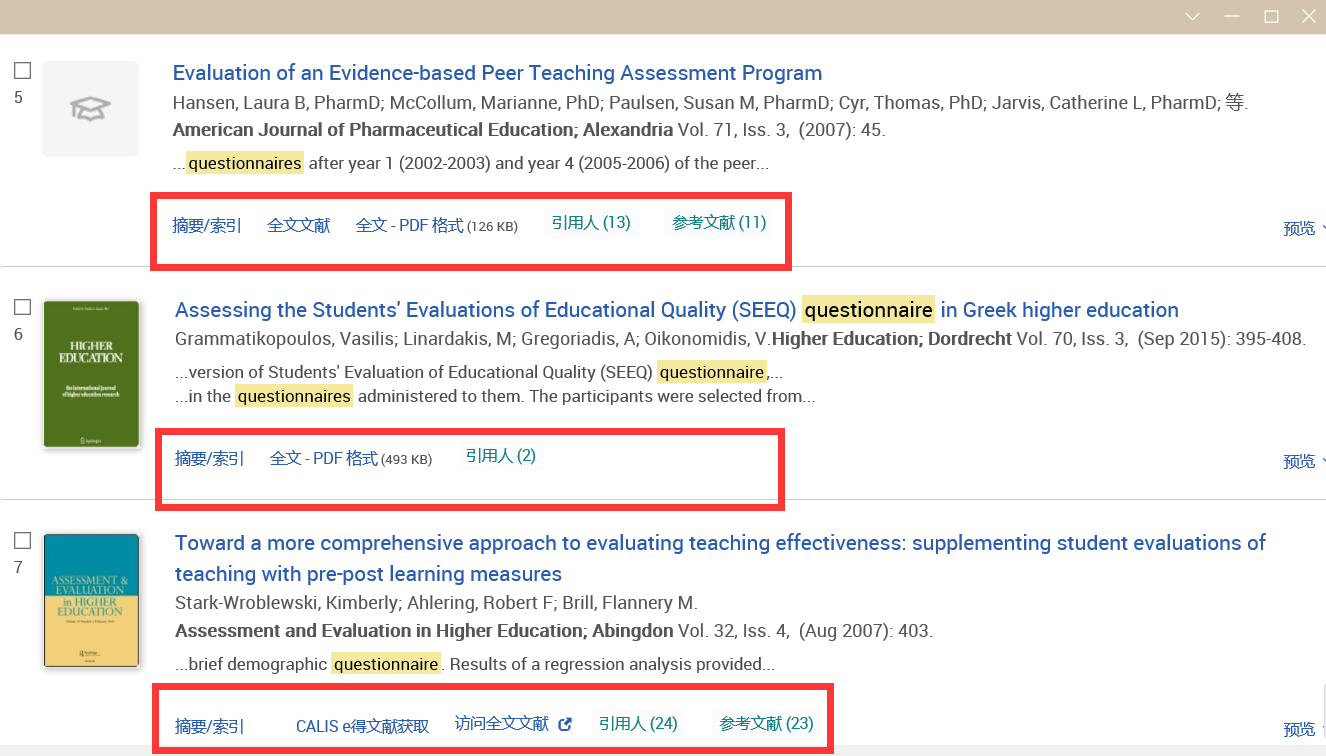Click 访问全文文献 link text
The width and height of the screenshot is (1326, 756).
tap(502, 723)
